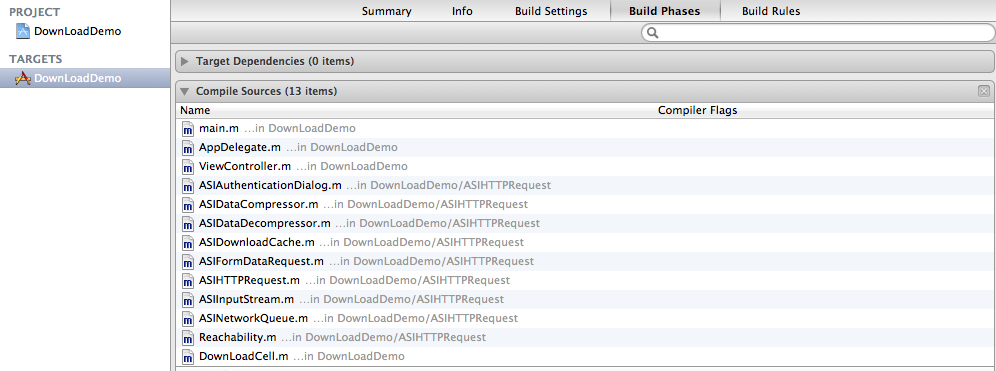Select the DownLoadCell.m row
Viewport: 996px width, 371px height.
point(584,356)
